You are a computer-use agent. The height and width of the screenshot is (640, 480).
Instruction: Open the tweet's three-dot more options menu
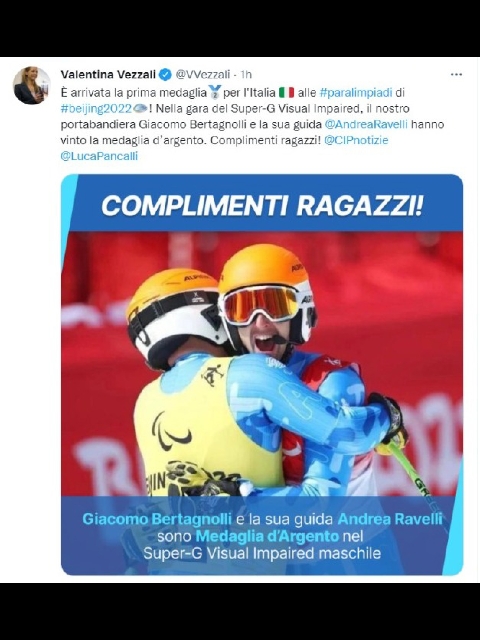click(456, 75)
